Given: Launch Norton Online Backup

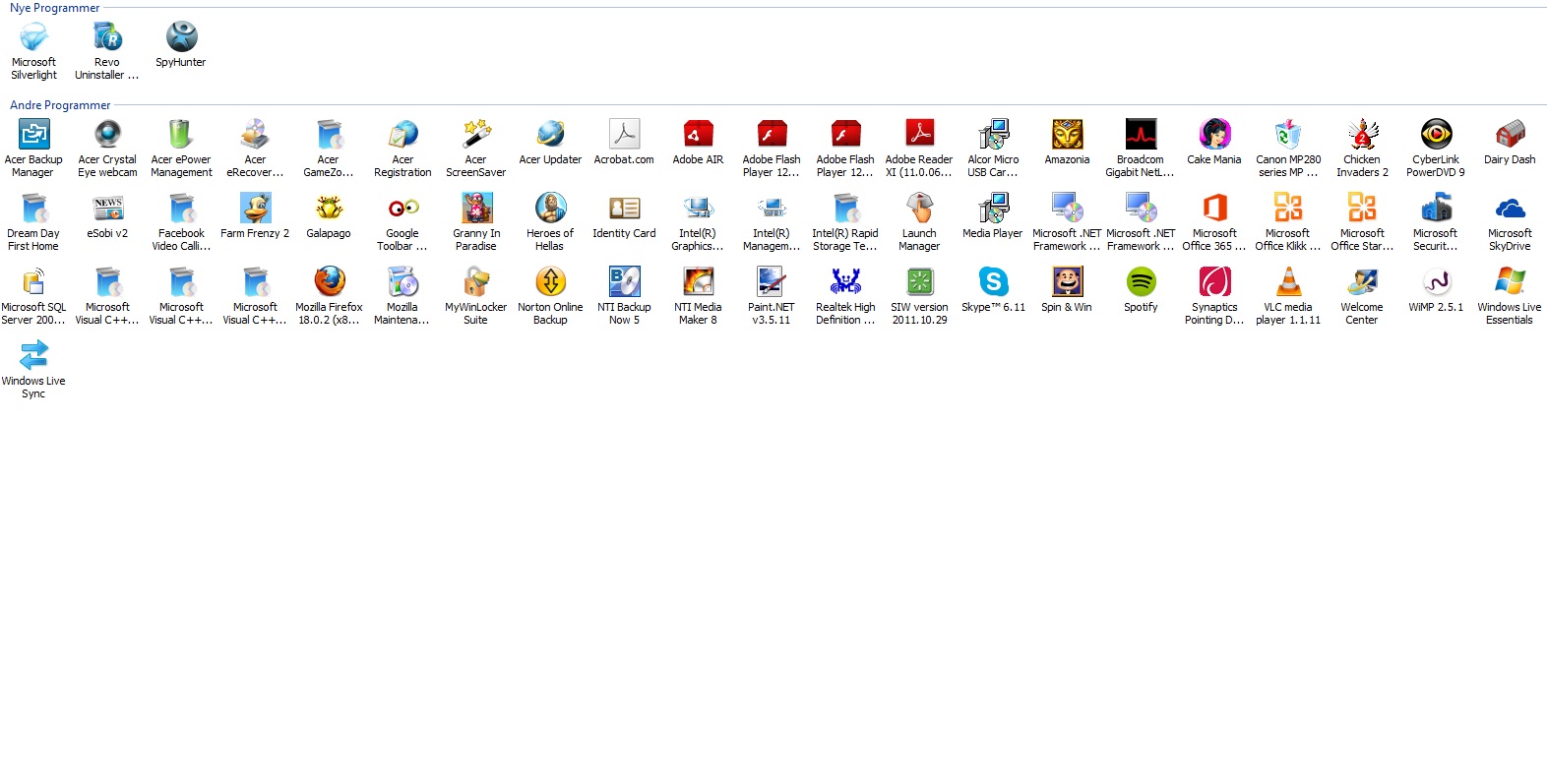Looking at the screenshot, I should [x=550, y=281].
